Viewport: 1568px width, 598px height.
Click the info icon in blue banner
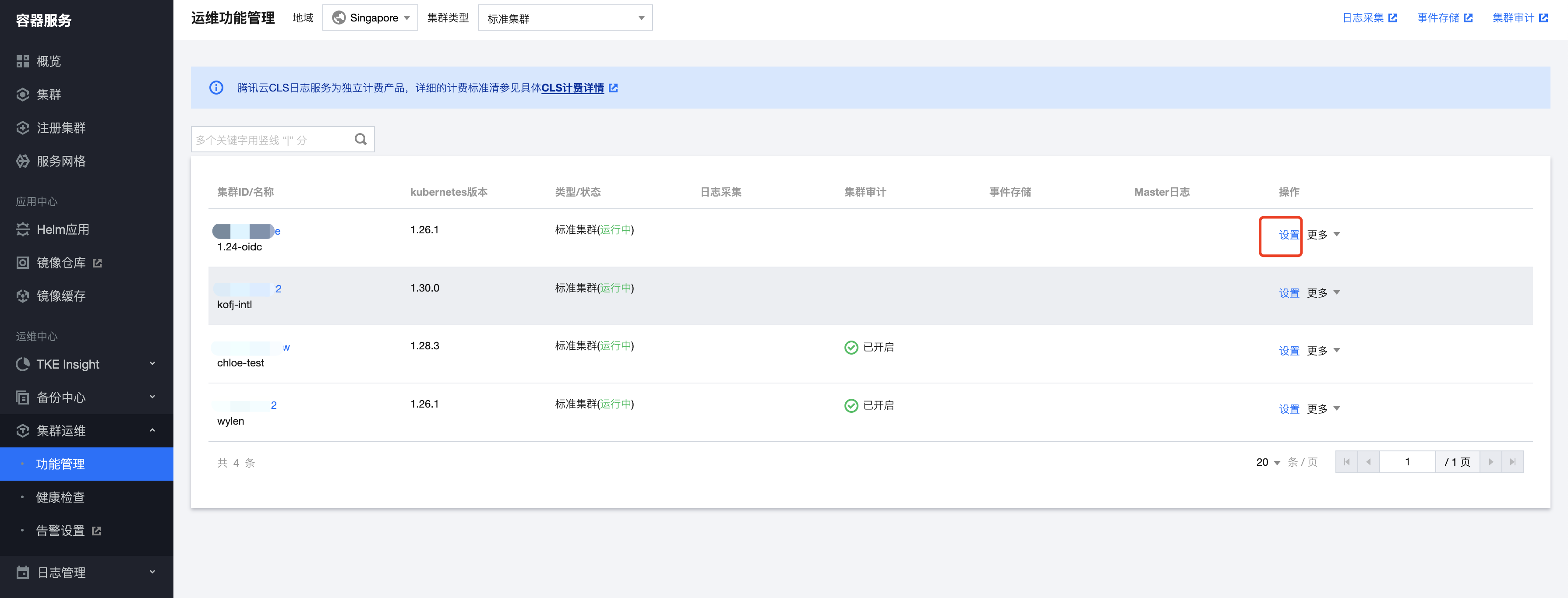pos(216,88)
